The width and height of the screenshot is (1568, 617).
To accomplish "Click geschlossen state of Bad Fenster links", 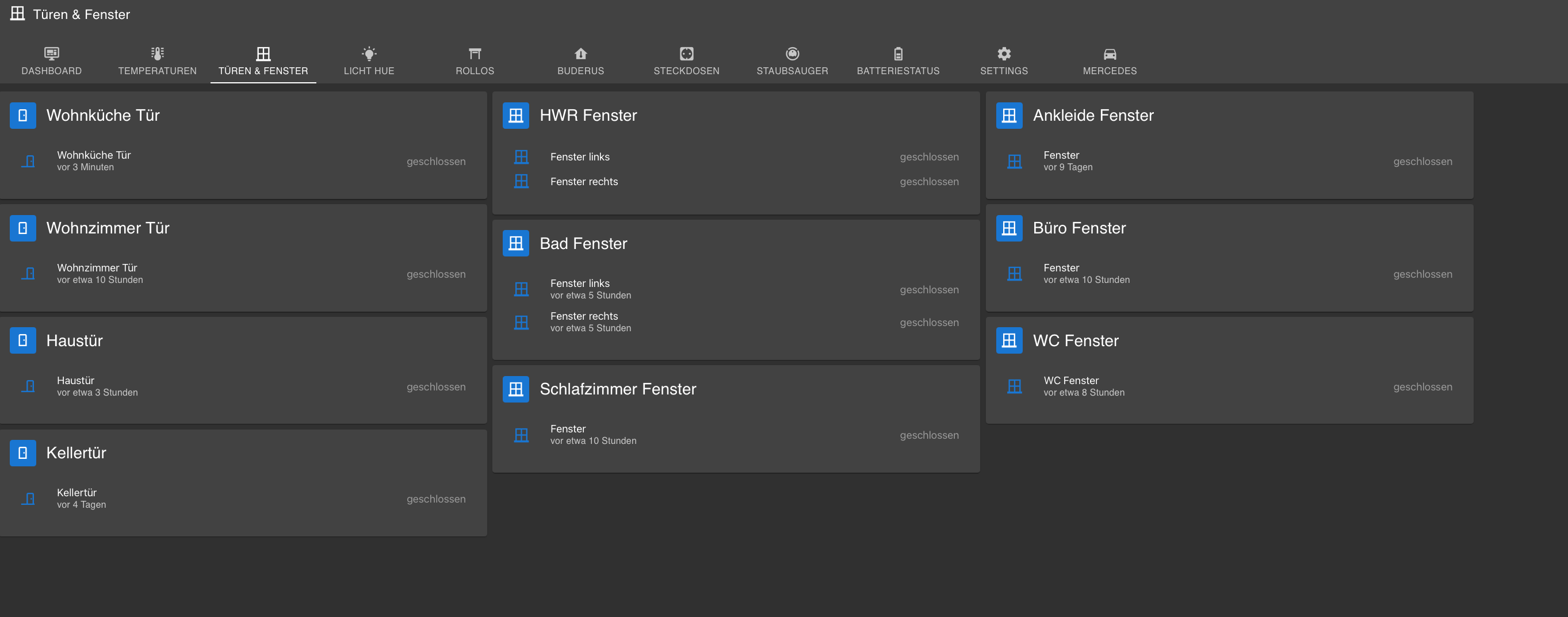I will point(929,290).
